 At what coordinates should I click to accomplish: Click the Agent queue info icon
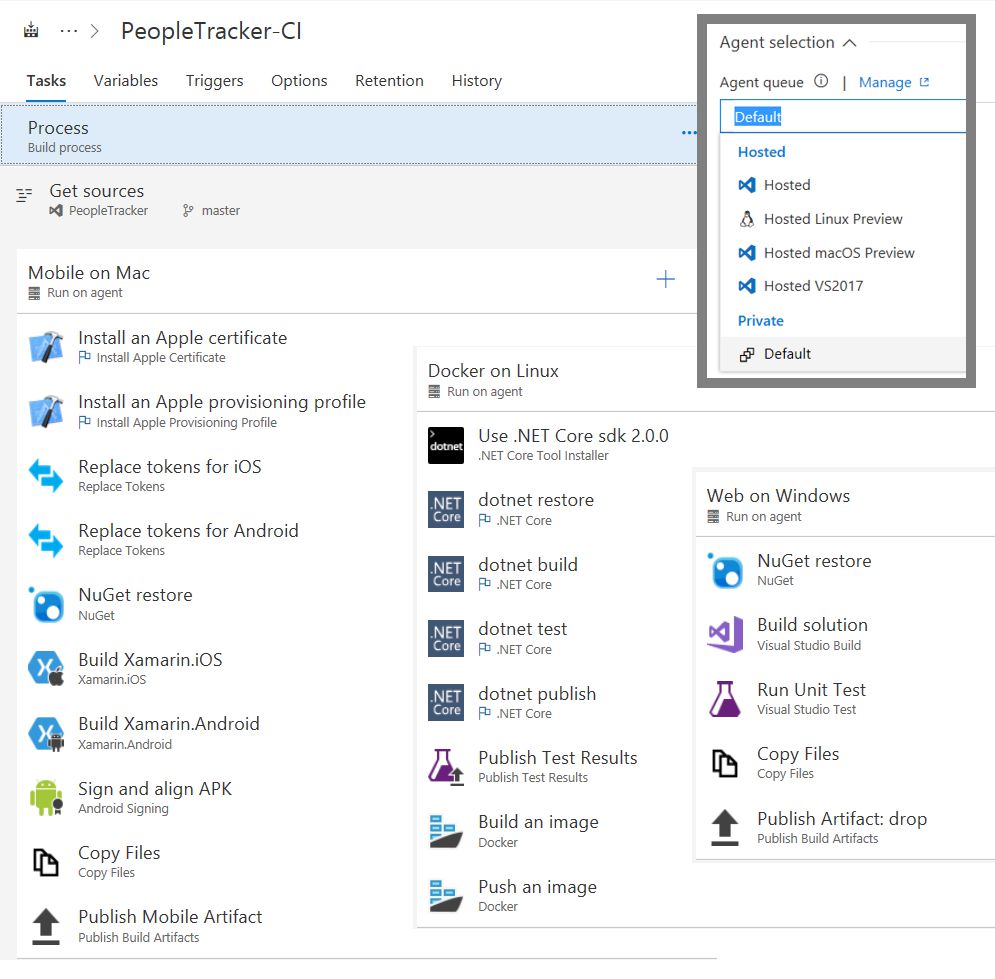pyautogui.click(x=821, y=81)
